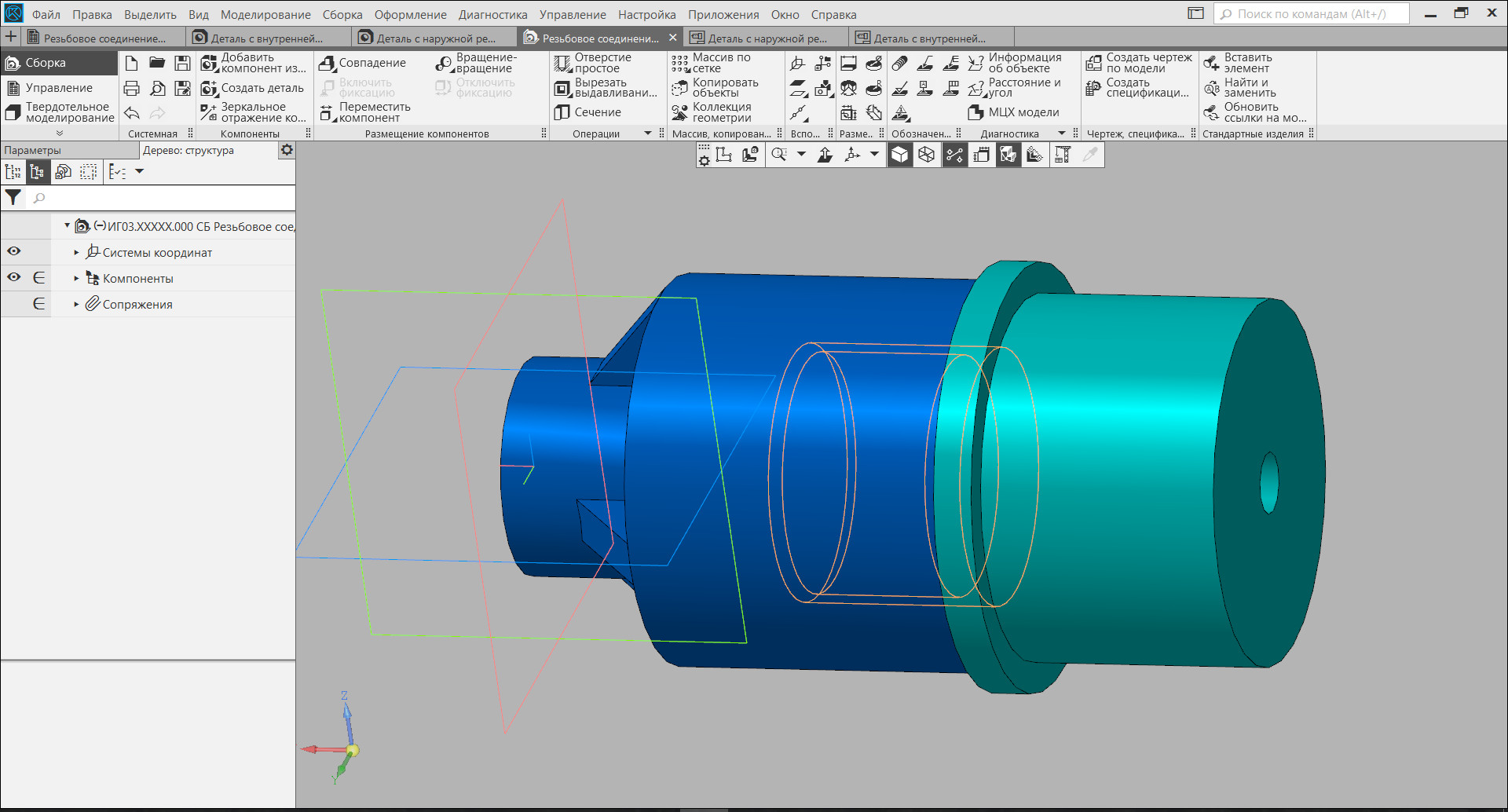Open the Section operation tool
Screen dimensions: 1508x812
562,112
